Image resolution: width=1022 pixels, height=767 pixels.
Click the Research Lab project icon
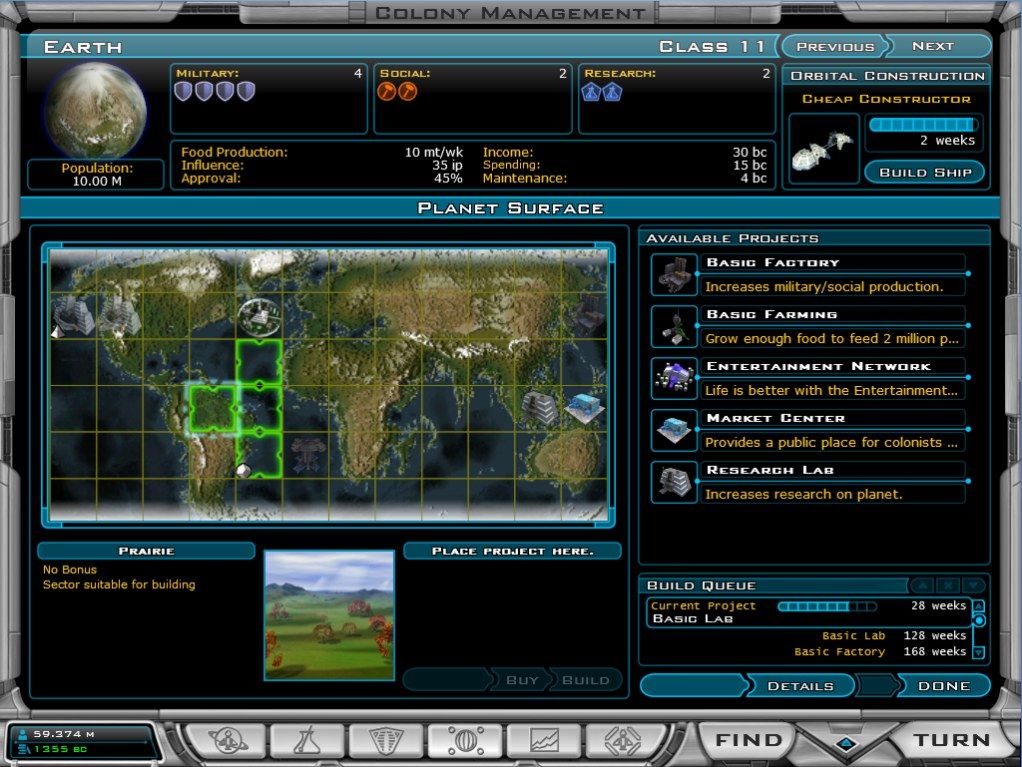[x=672, y=480]
